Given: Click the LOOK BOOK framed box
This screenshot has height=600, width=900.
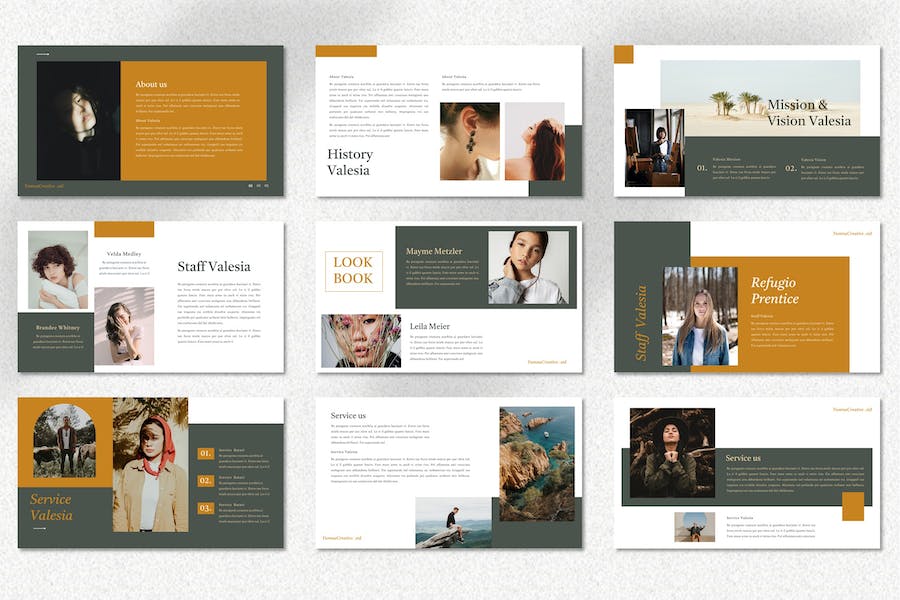Looking at the screenshot, I should (x=353, y=270).
